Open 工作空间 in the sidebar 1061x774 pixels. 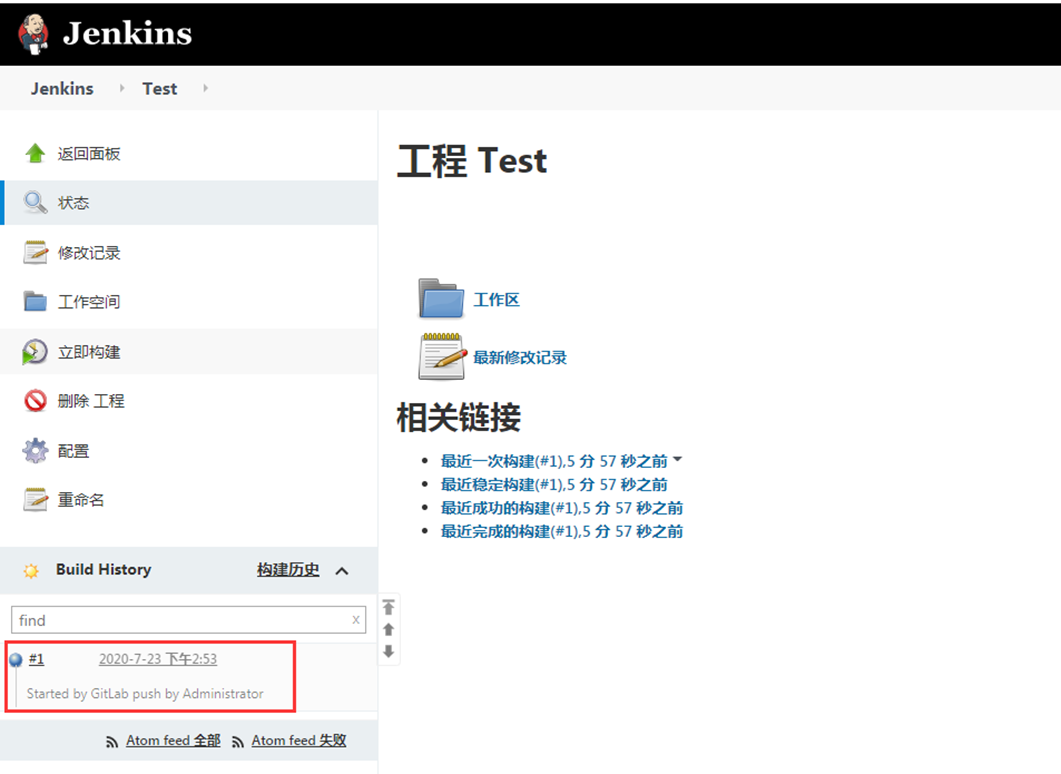coord(89,301)
